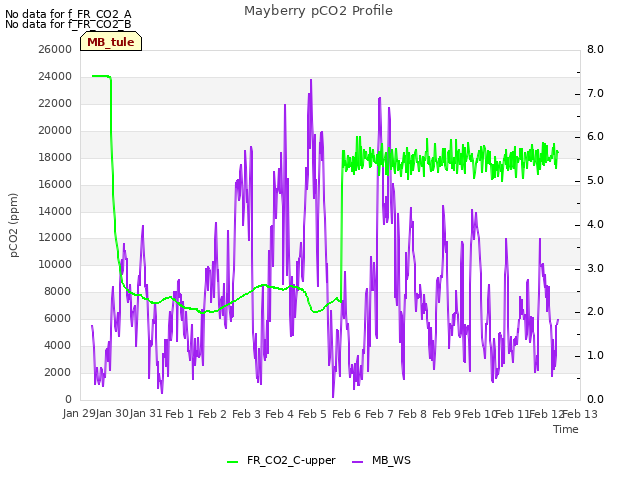Toggle the FR_CO2_C-upper legend entry
640x480 pixels.
(x=281, y=460)
